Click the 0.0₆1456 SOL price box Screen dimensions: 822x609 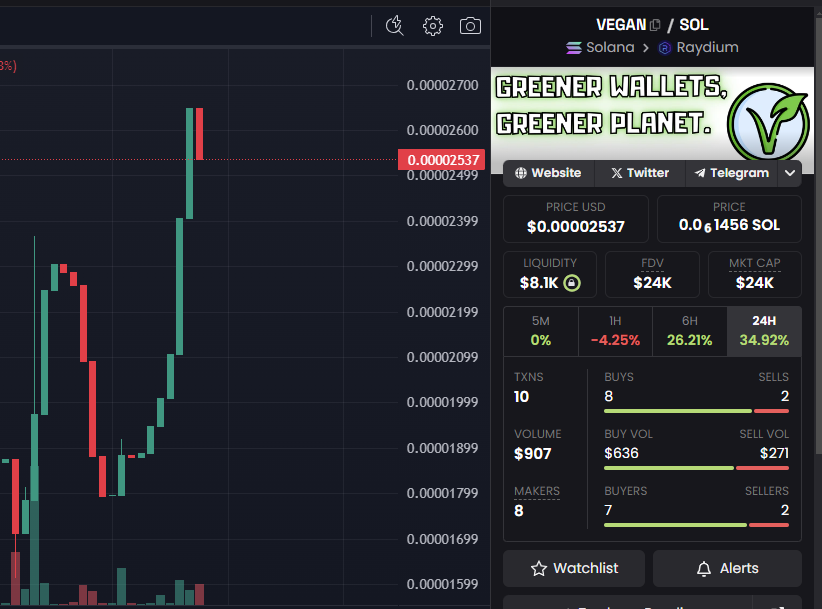[x=729, y=219]
